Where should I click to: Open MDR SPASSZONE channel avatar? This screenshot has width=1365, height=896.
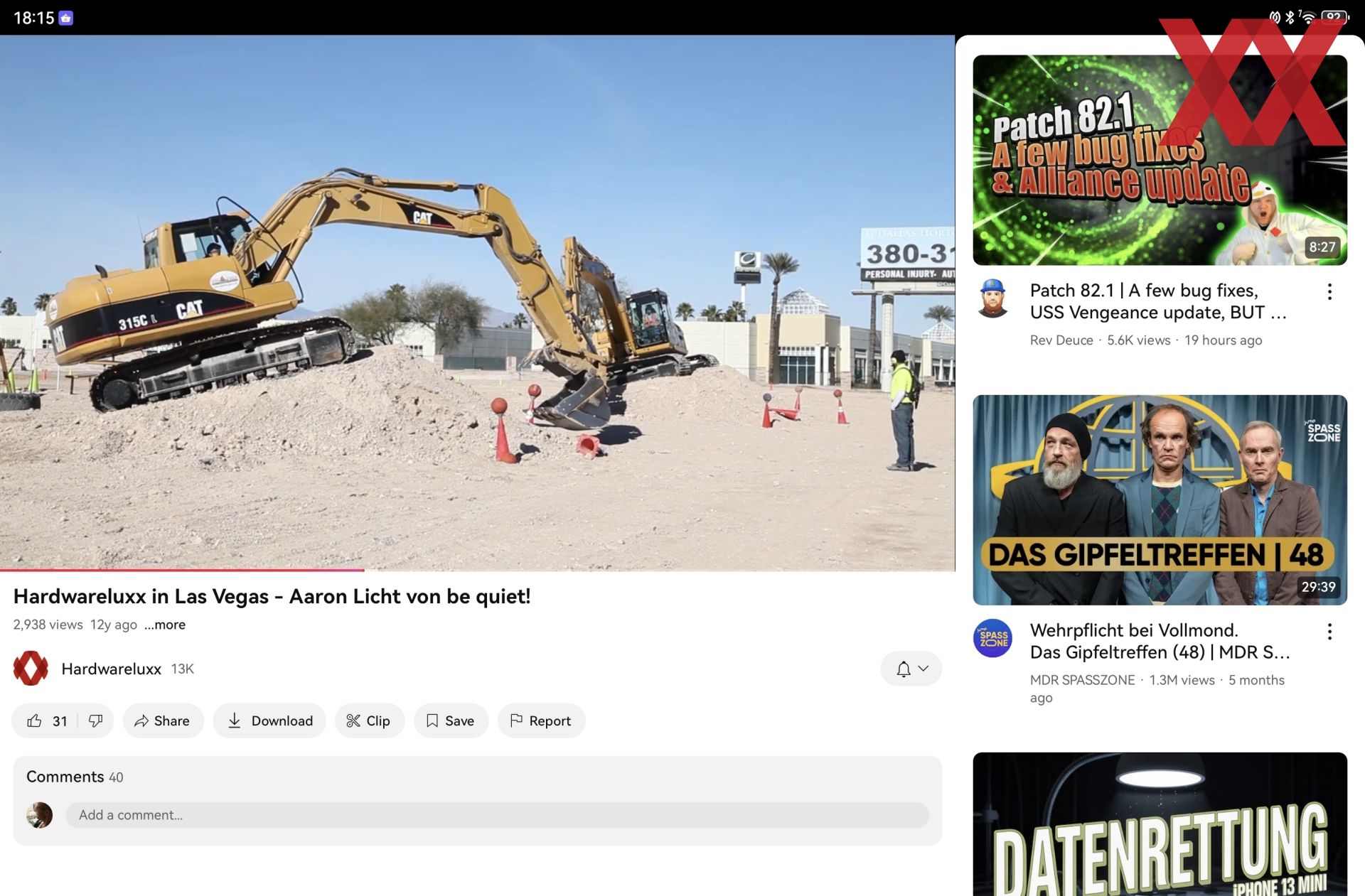(992, 638)
